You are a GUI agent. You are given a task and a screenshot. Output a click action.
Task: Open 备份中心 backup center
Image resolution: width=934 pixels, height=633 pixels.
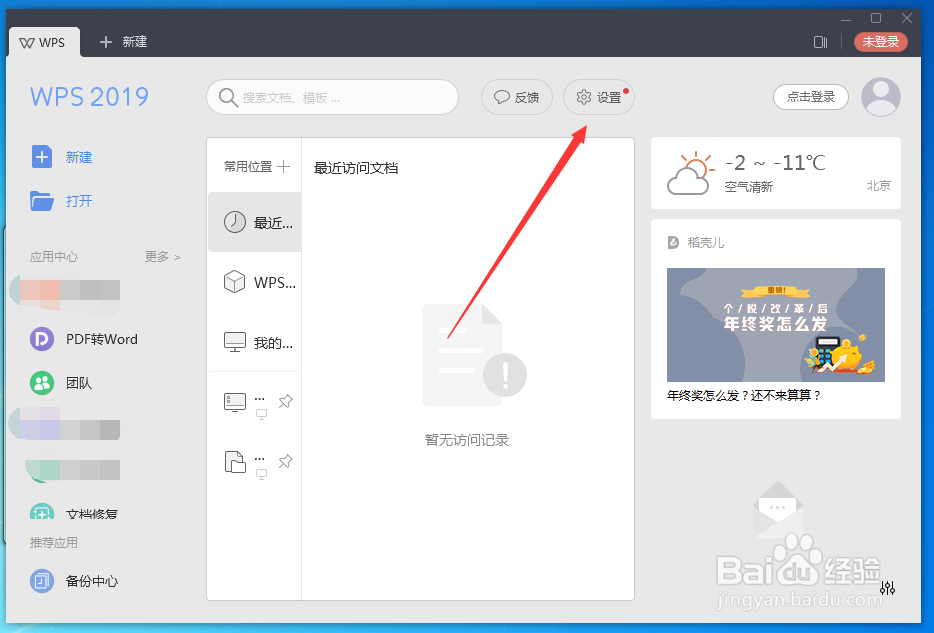(x=74, y=581)
